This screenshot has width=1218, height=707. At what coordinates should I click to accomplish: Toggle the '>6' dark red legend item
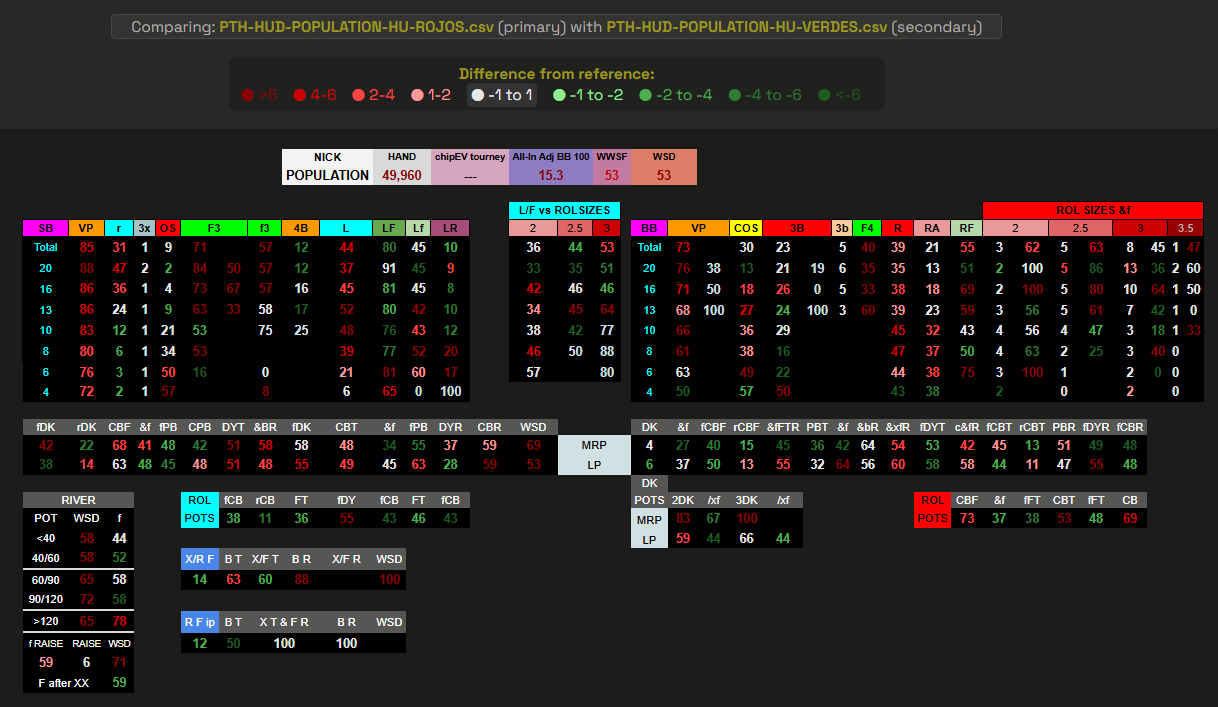[x=260, y=95]
